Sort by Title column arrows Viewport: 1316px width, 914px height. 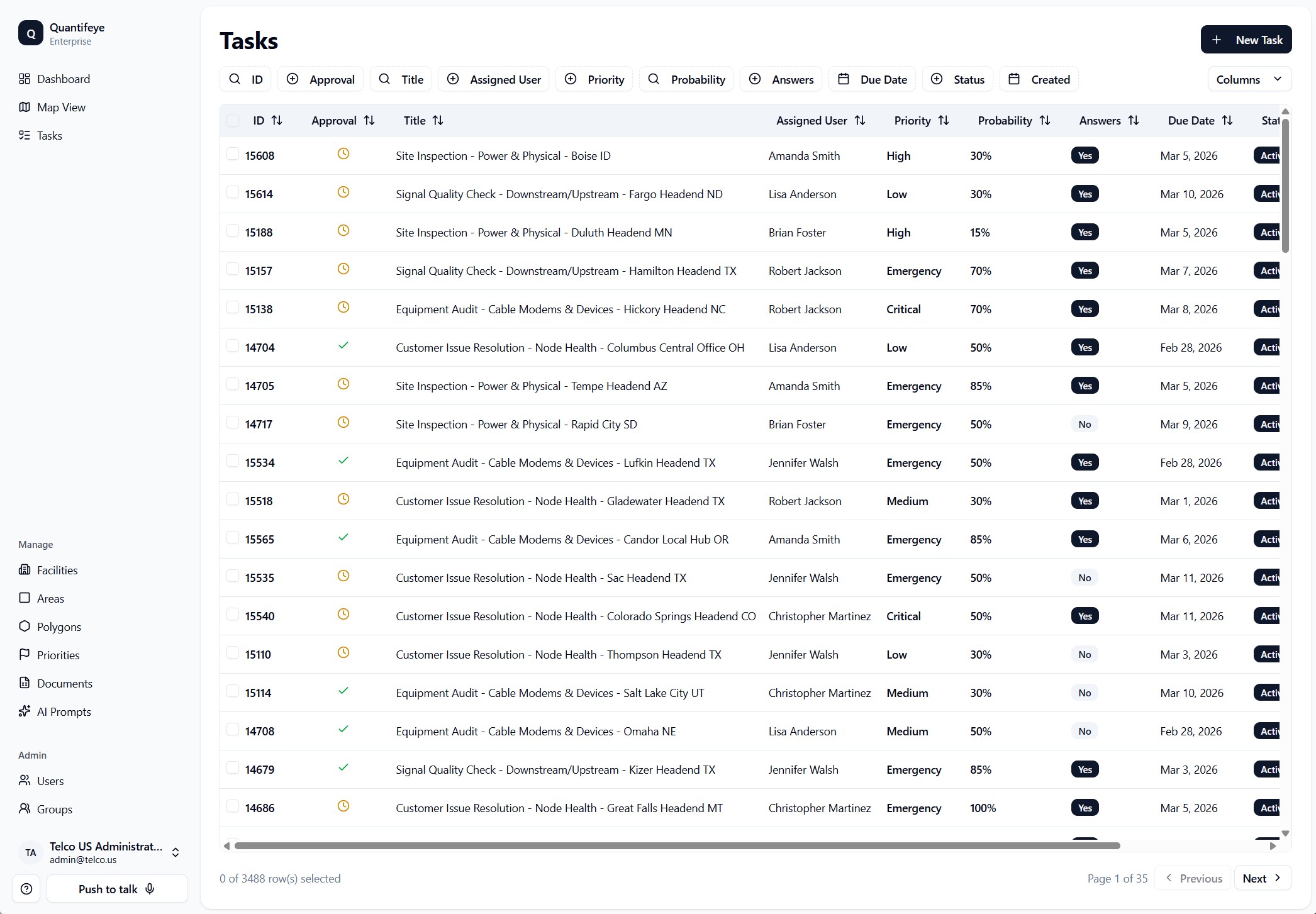(x=438, y=121)
